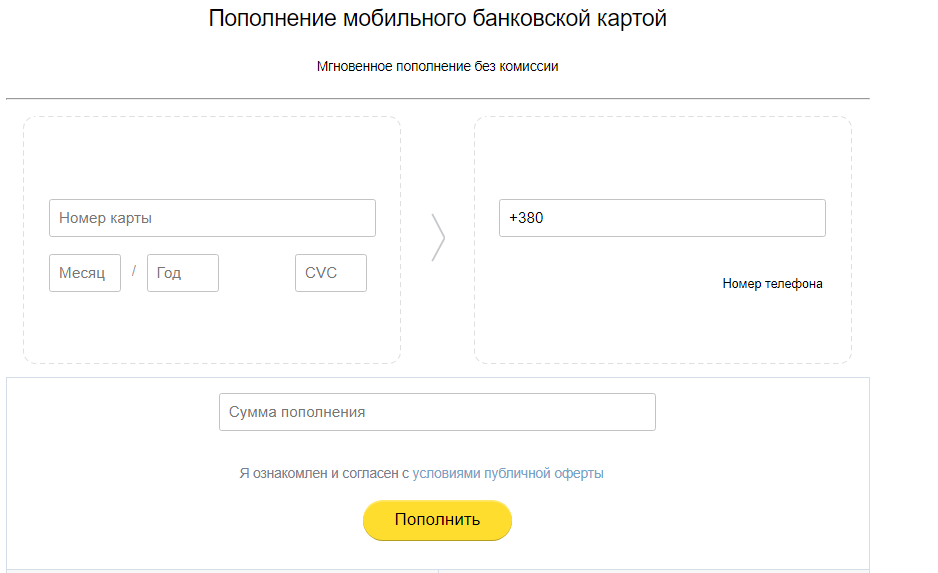
Task: Click empty area of dashed card details panel
Action: tap(212, 157)
